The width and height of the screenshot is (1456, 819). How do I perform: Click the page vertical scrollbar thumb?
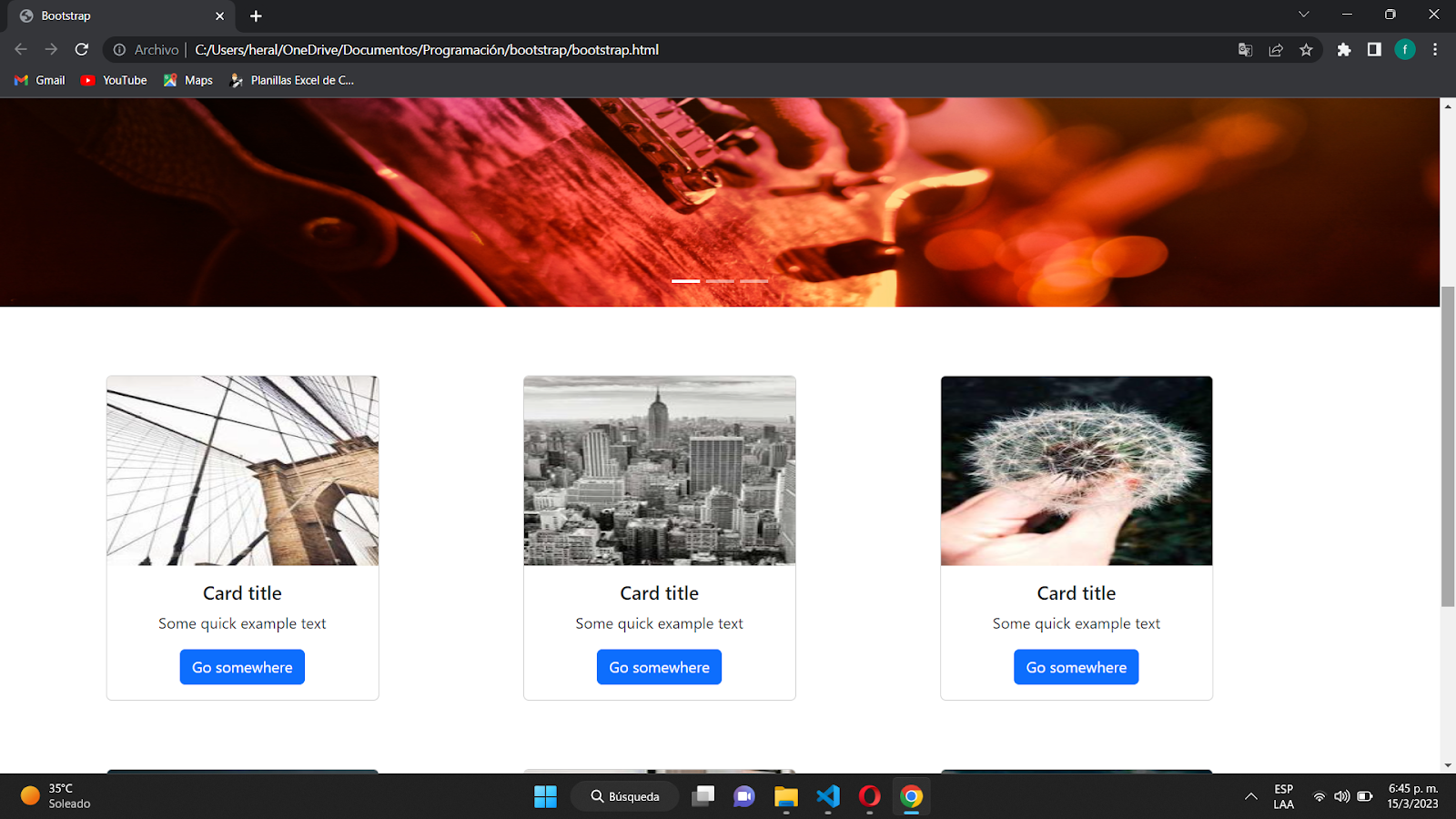1448,446
